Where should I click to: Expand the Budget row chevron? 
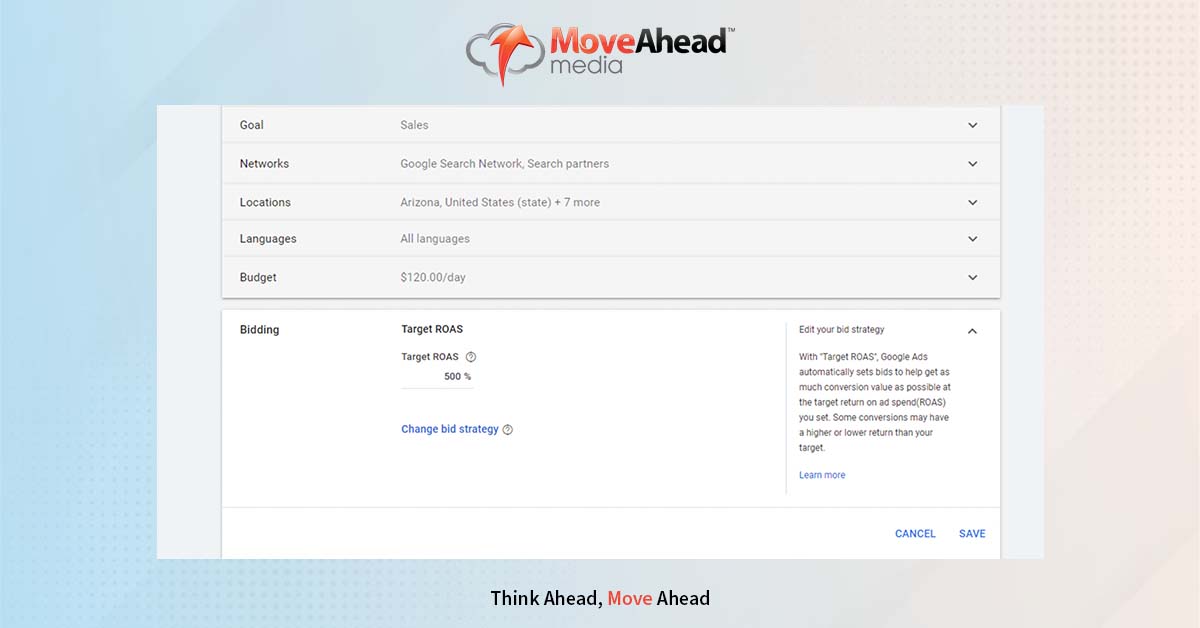(972, 277)
